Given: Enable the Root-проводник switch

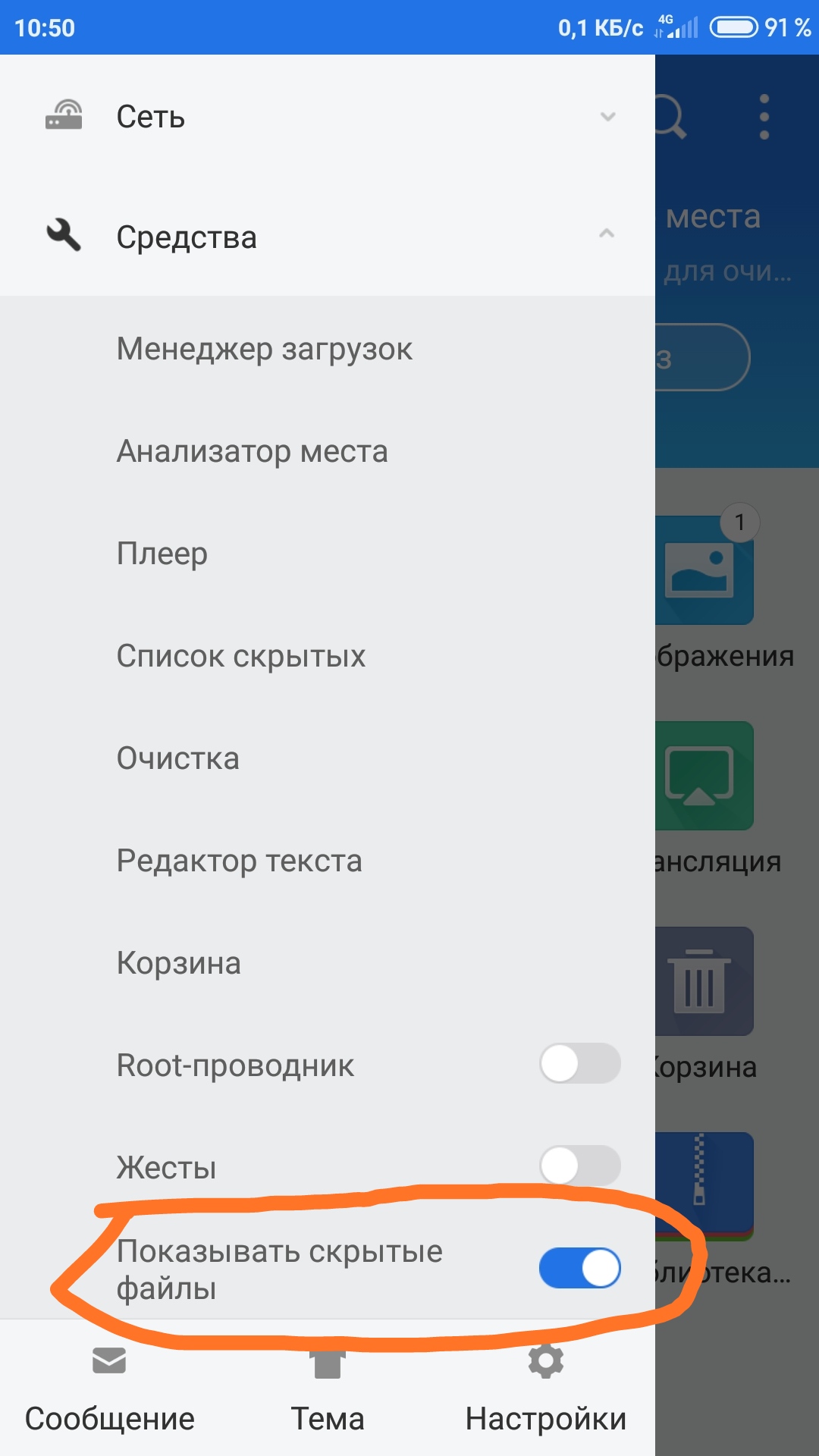Looking at the screenshot, I should tap(580, 1063).
